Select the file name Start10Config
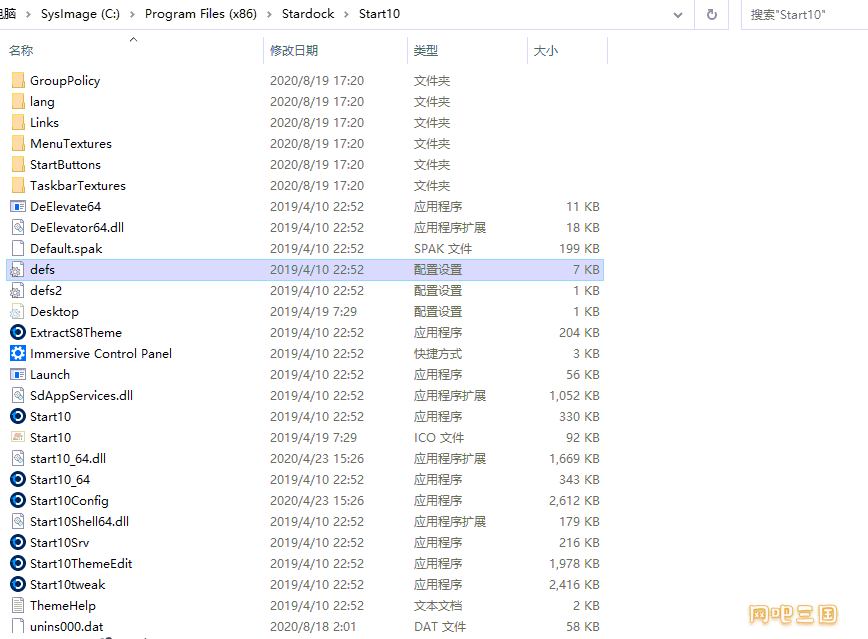 tap(69, 501)
